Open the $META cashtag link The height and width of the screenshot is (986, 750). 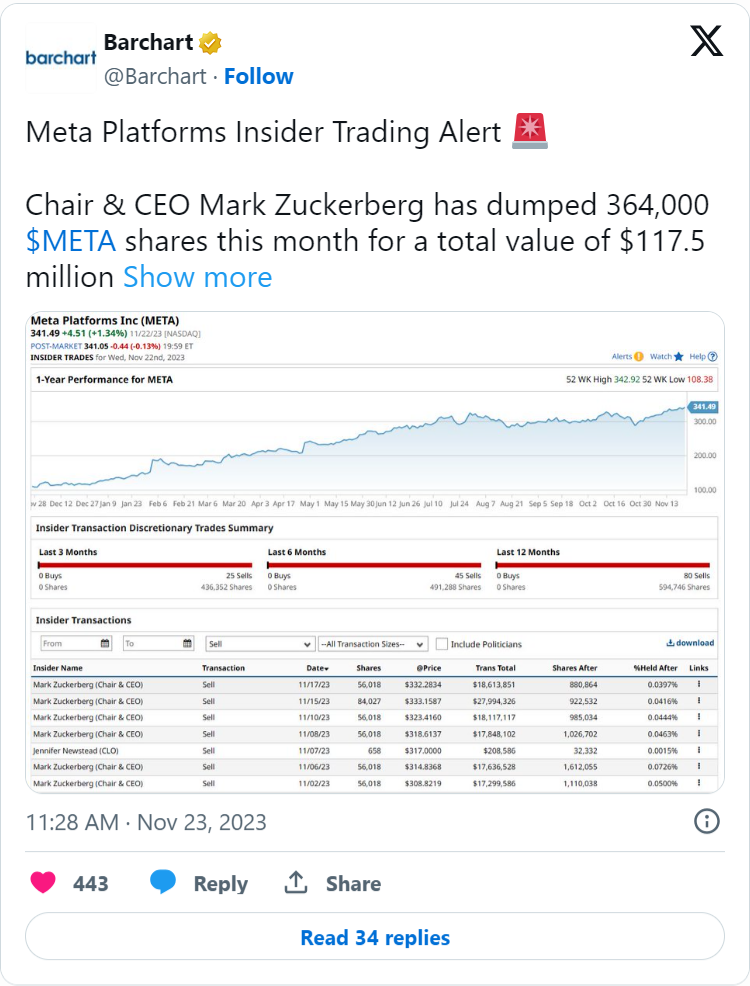[x=70, y=241]
